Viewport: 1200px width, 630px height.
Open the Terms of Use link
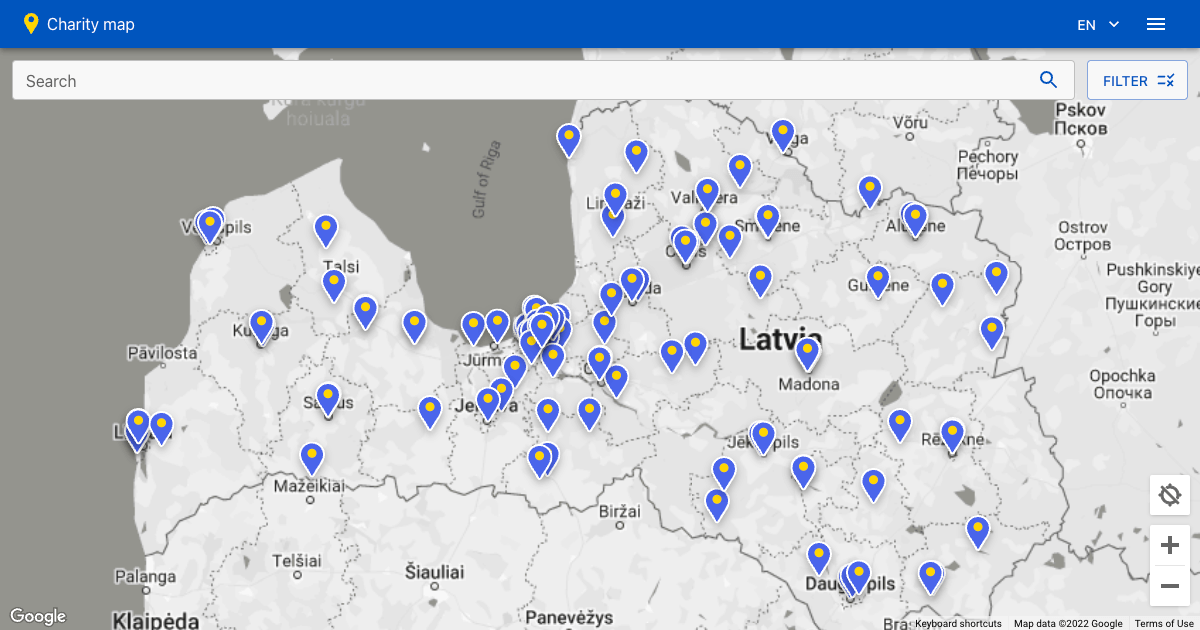(x=1163, y=622)
